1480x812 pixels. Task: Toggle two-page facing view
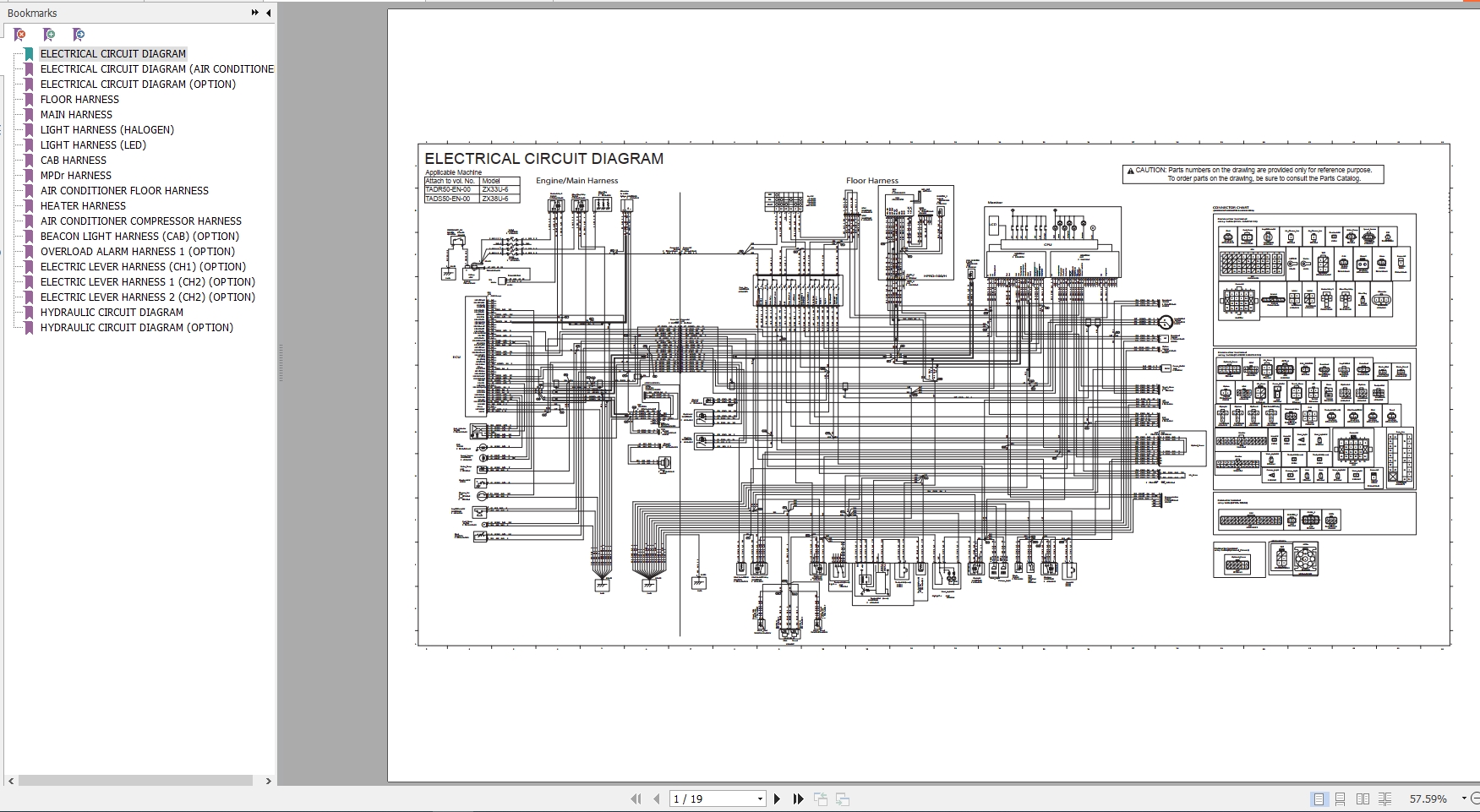click(x=1363, y=798)
